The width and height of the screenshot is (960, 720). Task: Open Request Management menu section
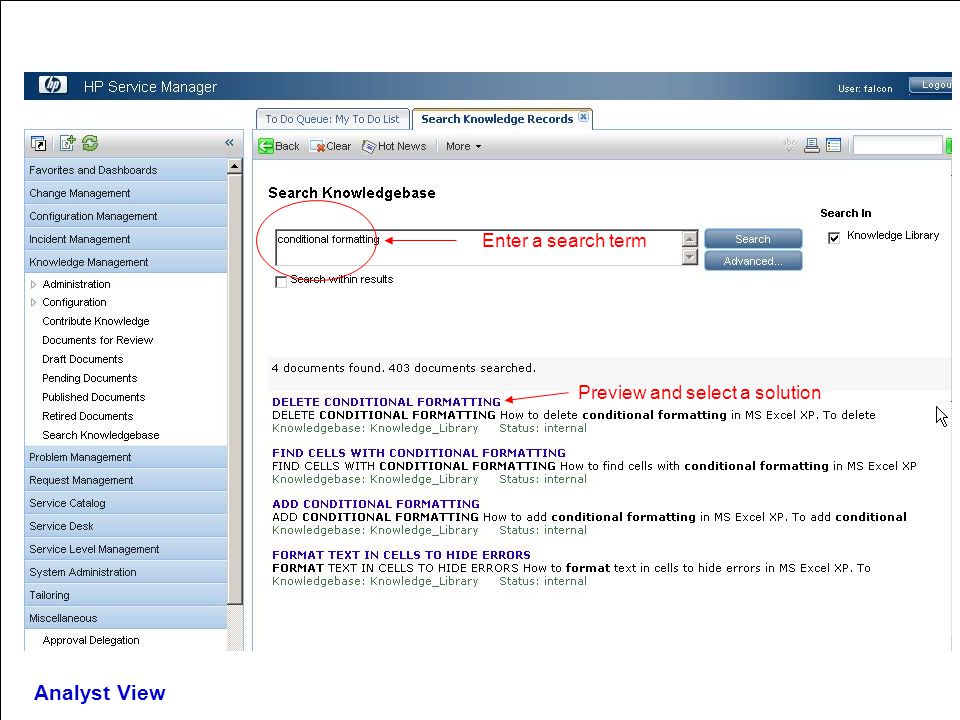click(126, 481)
